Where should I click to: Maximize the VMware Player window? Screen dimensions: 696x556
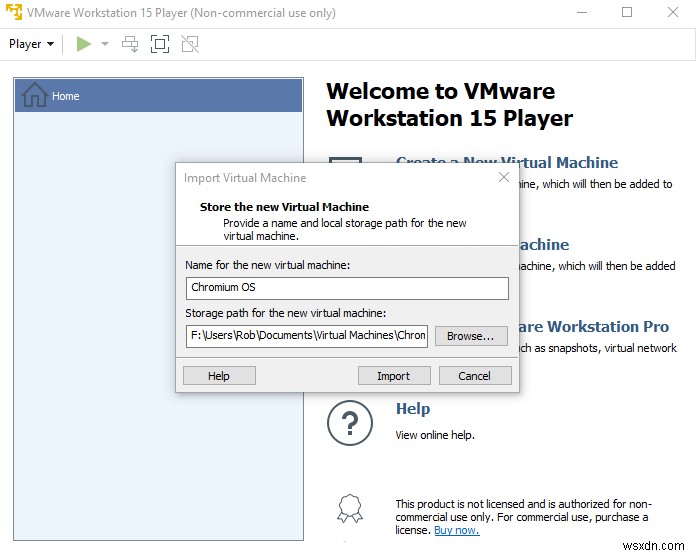(x=627, y=12)
